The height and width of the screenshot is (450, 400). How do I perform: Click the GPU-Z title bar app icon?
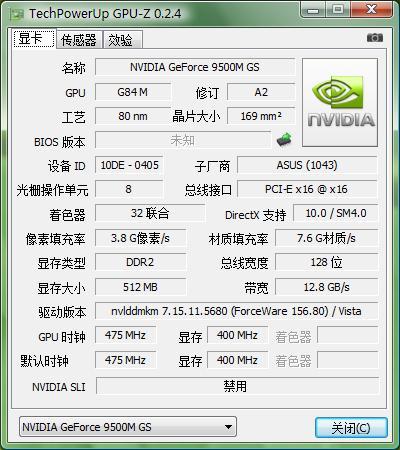tap(17, 14)
